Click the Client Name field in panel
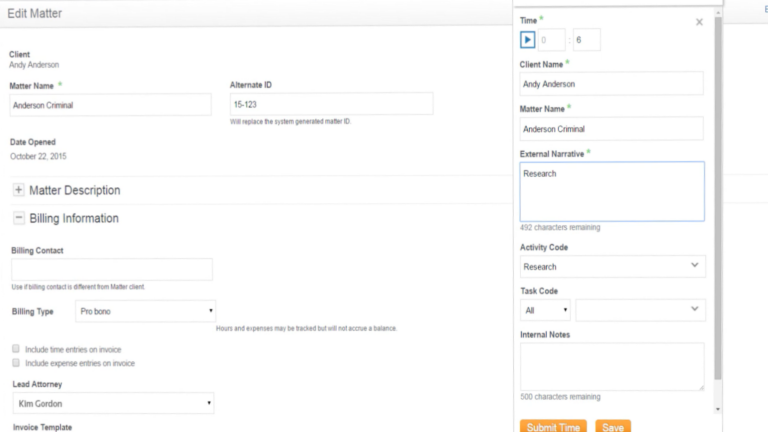 tap(612, 84)
